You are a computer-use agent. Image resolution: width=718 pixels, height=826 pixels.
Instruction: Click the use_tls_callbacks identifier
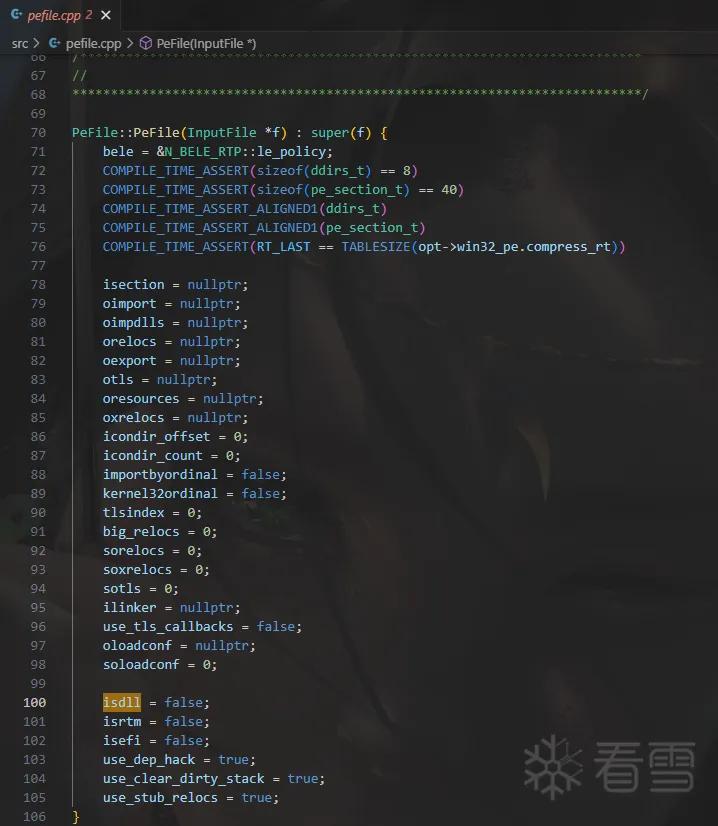[x=168, y=626]
